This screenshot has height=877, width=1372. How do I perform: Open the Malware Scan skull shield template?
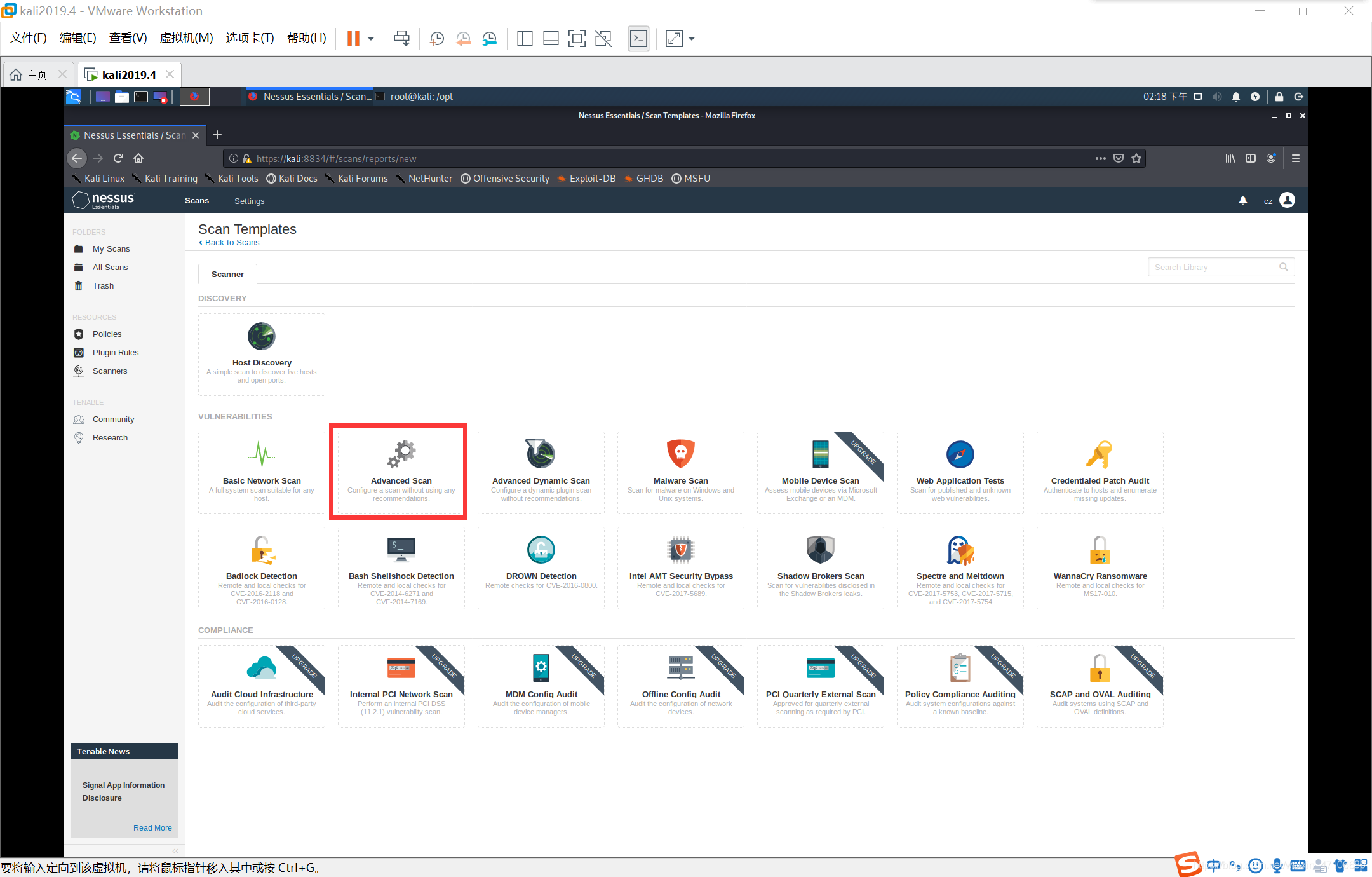[680, 454]
